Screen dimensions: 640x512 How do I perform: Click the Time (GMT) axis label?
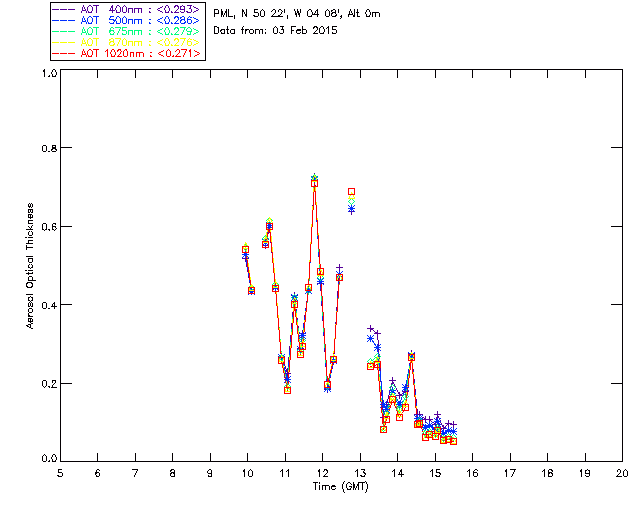point(340,487)
